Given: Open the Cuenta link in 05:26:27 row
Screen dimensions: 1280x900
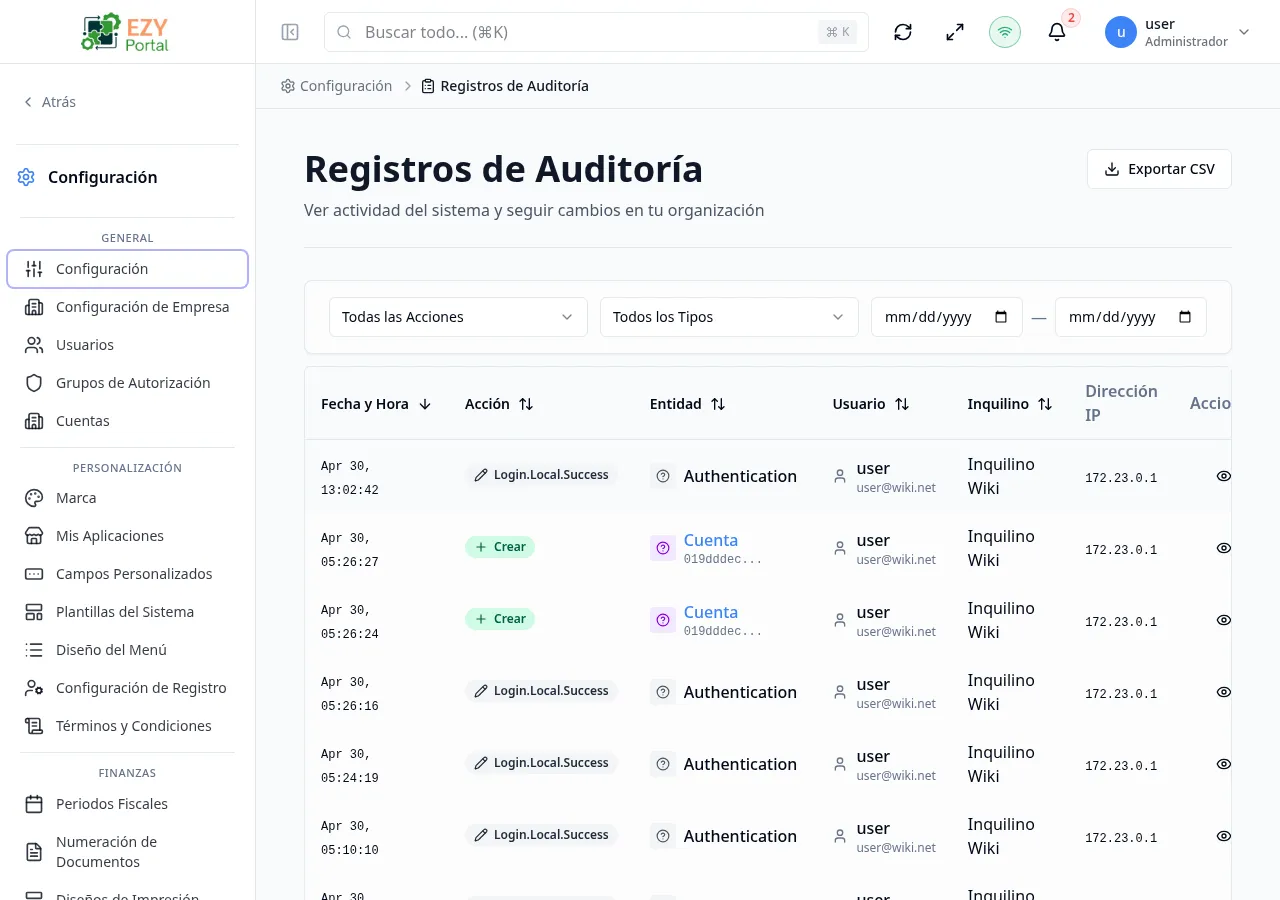Looking at the screenshot, I should click(711, 540).
